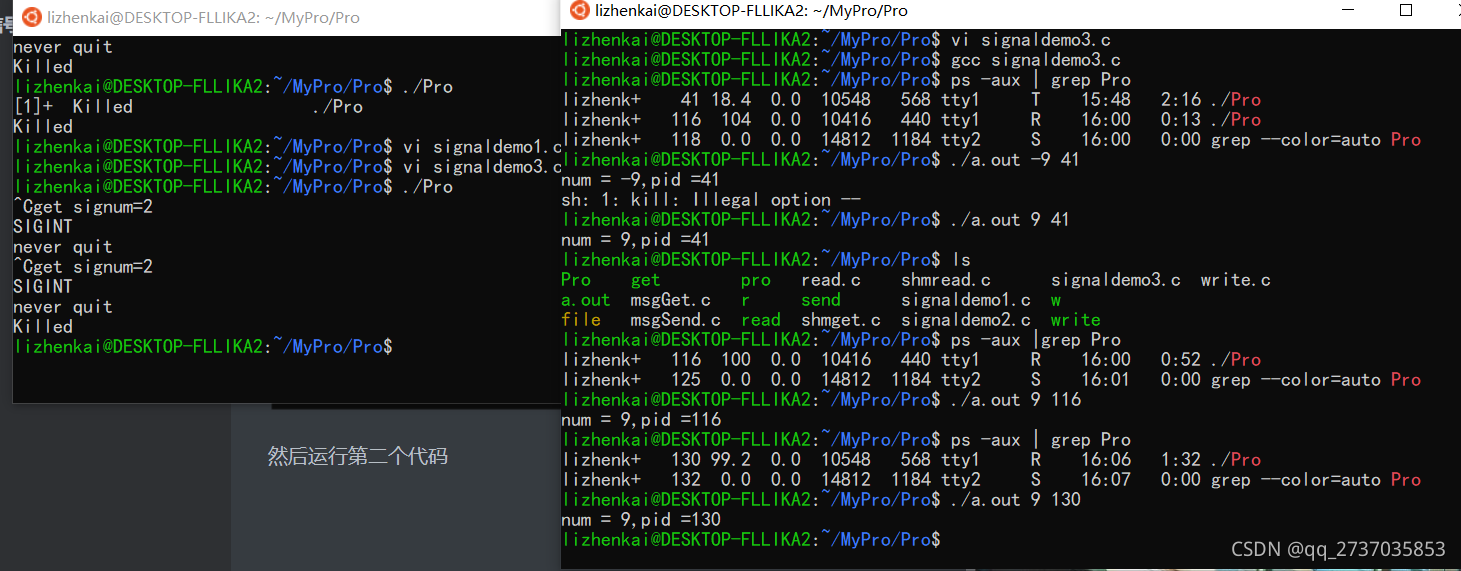Click the "./a.out 9 116" command
Screen dimensions: 1461x571
(1016, 400)
